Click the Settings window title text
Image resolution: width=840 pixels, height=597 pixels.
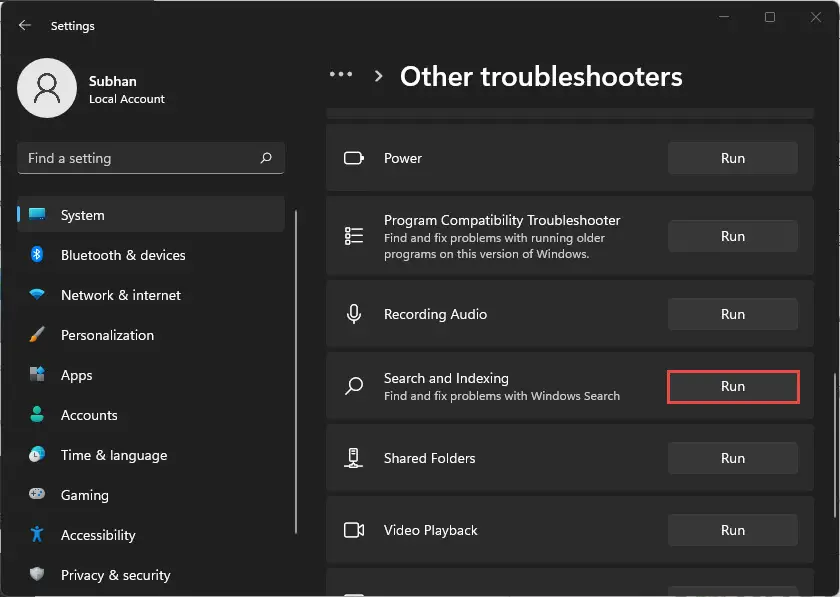[72, 26]
